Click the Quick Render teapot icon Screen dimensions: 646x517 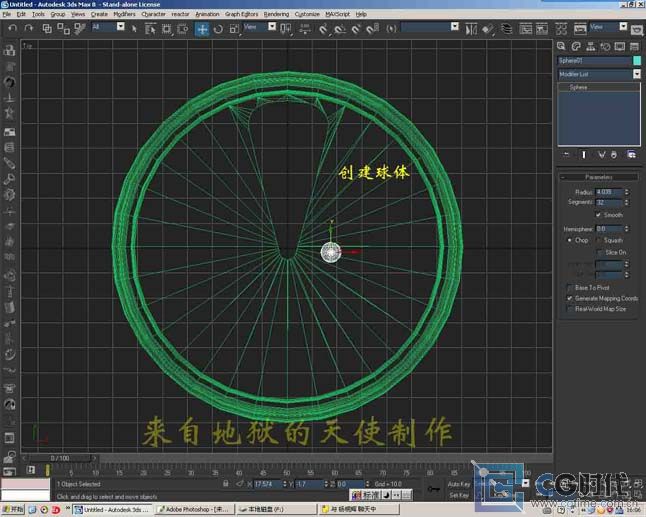point(637,30)
